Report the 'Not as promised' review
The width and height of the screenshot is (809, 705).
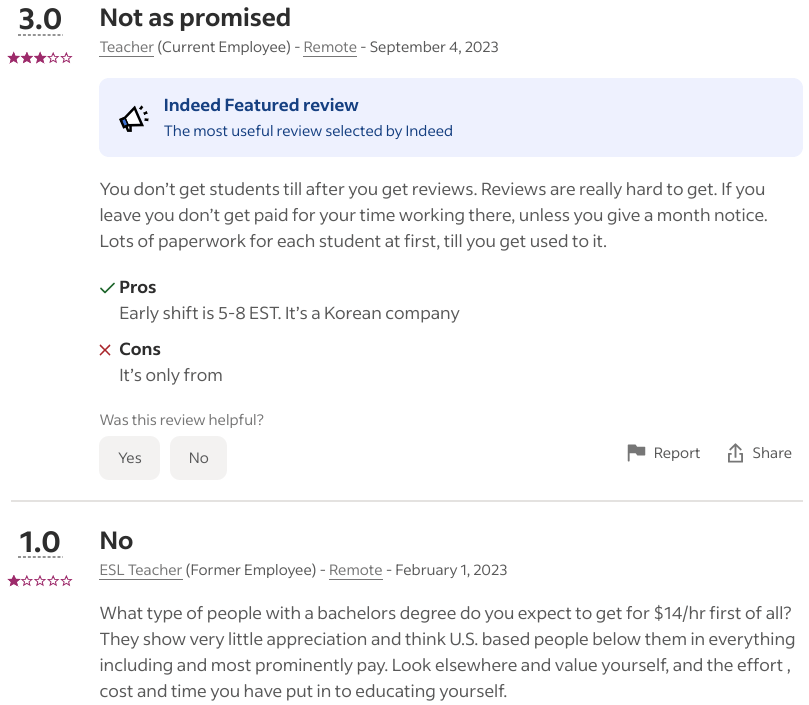pos(675,452)
